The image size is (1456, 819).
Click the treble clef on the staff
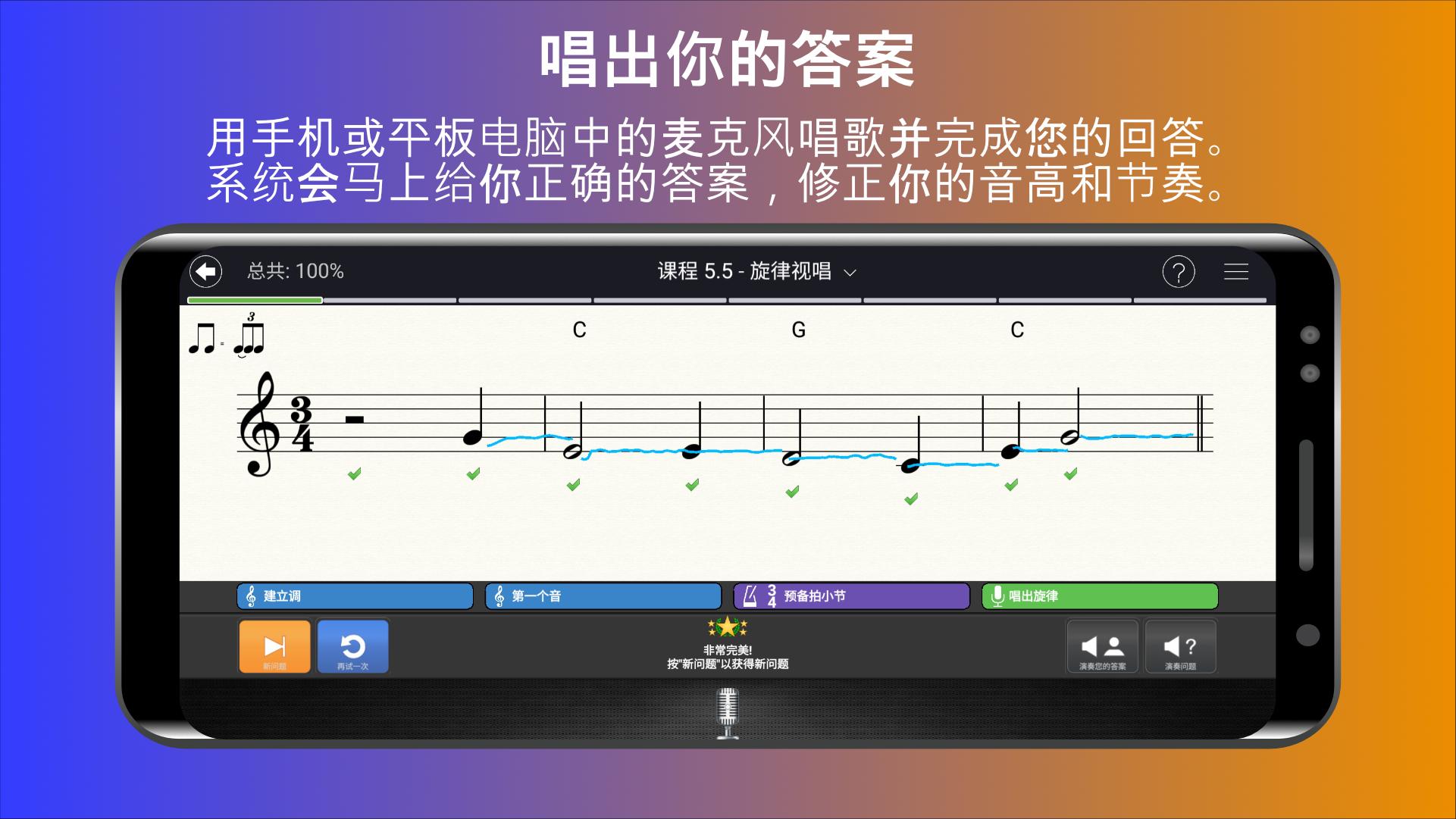coord(258,424)
